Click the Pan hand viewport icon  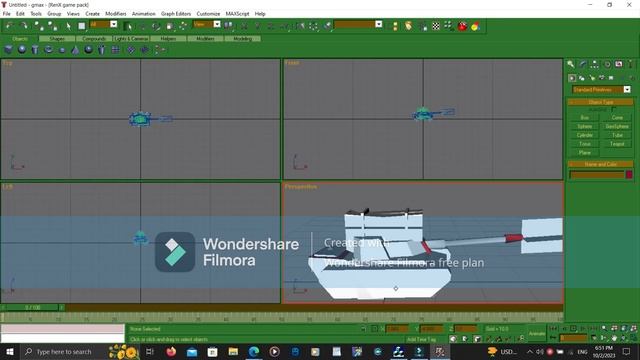[x=614, y=338]
